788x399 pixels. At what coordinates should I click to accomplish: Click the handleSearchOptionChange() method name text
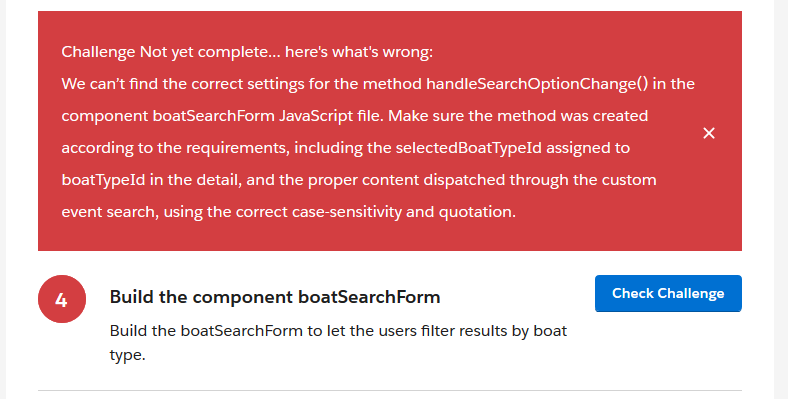pyautogui.click(x=537, y=83)
